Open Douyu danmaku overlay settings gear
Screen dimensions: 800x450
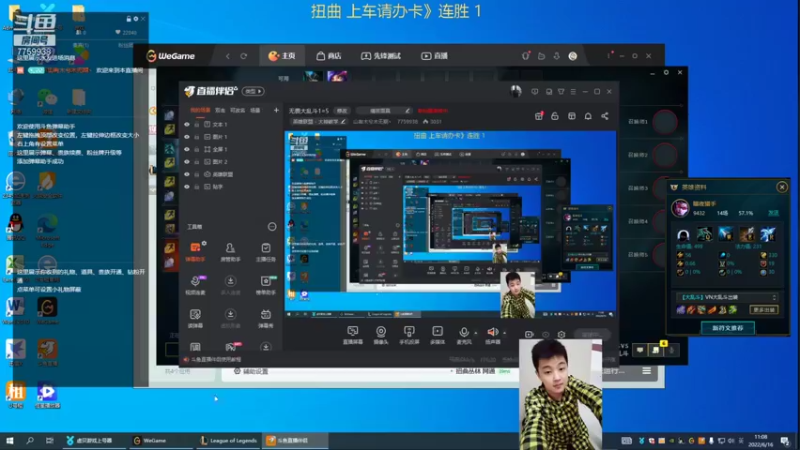[x=136, y=19]
